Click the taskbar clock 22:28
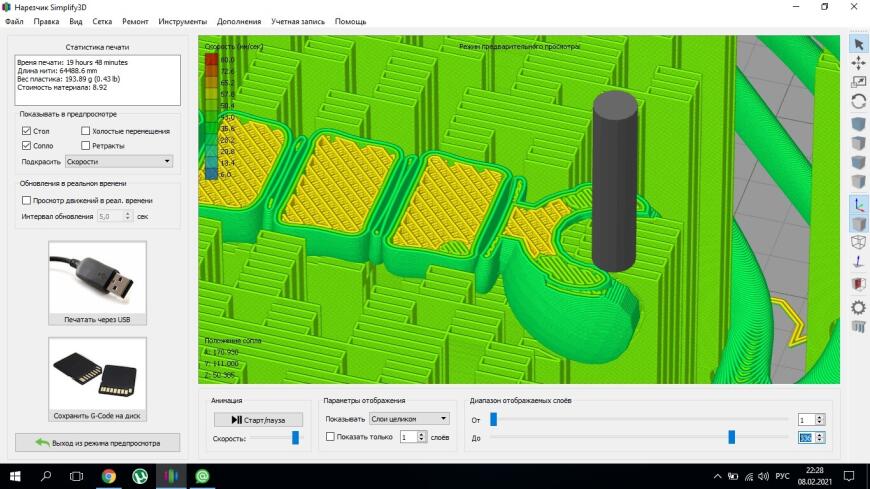This screenshot has height=489, width=870. (815, 470)
